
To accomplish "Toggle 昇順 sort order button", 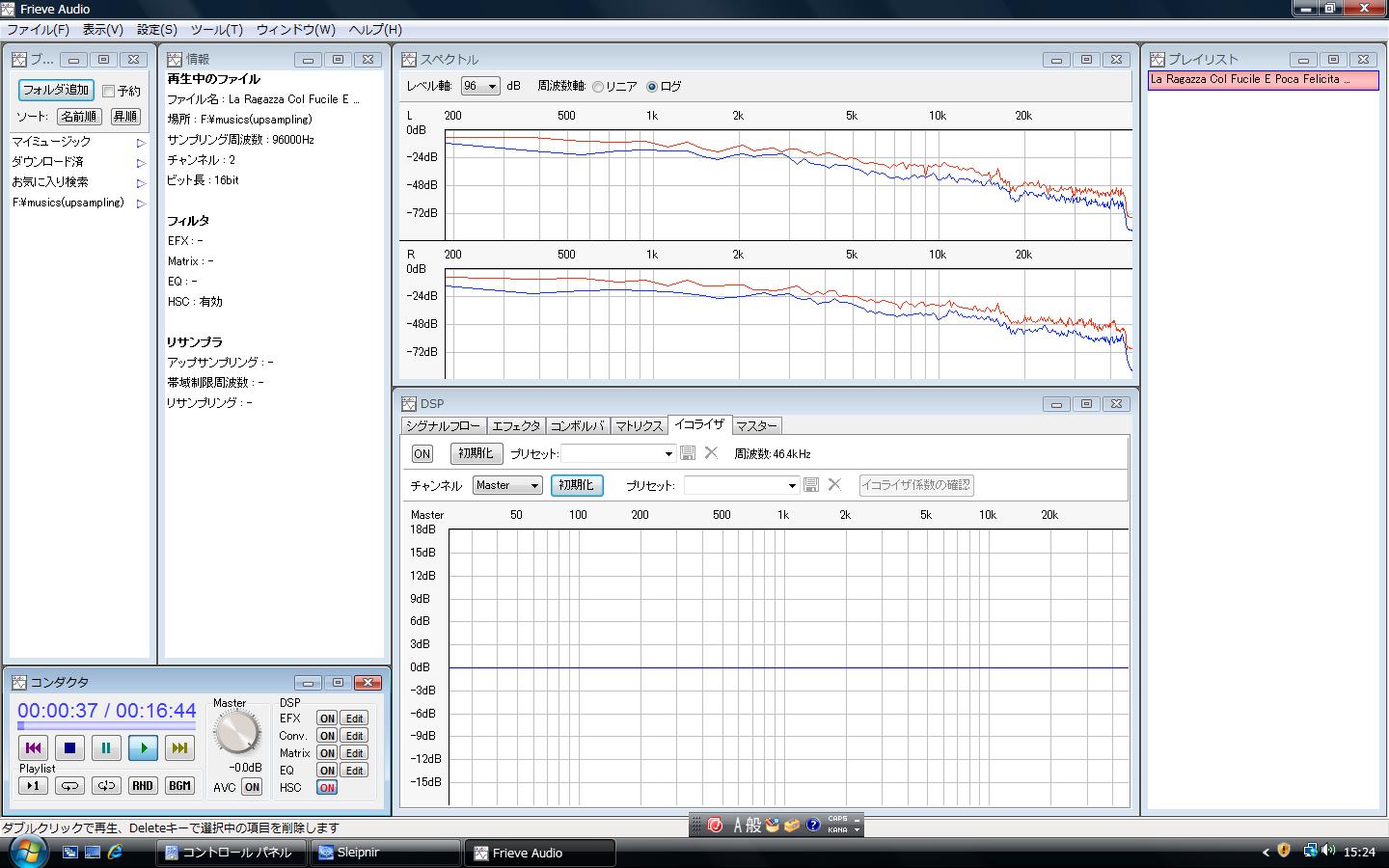I will click(x=125, y=117).
